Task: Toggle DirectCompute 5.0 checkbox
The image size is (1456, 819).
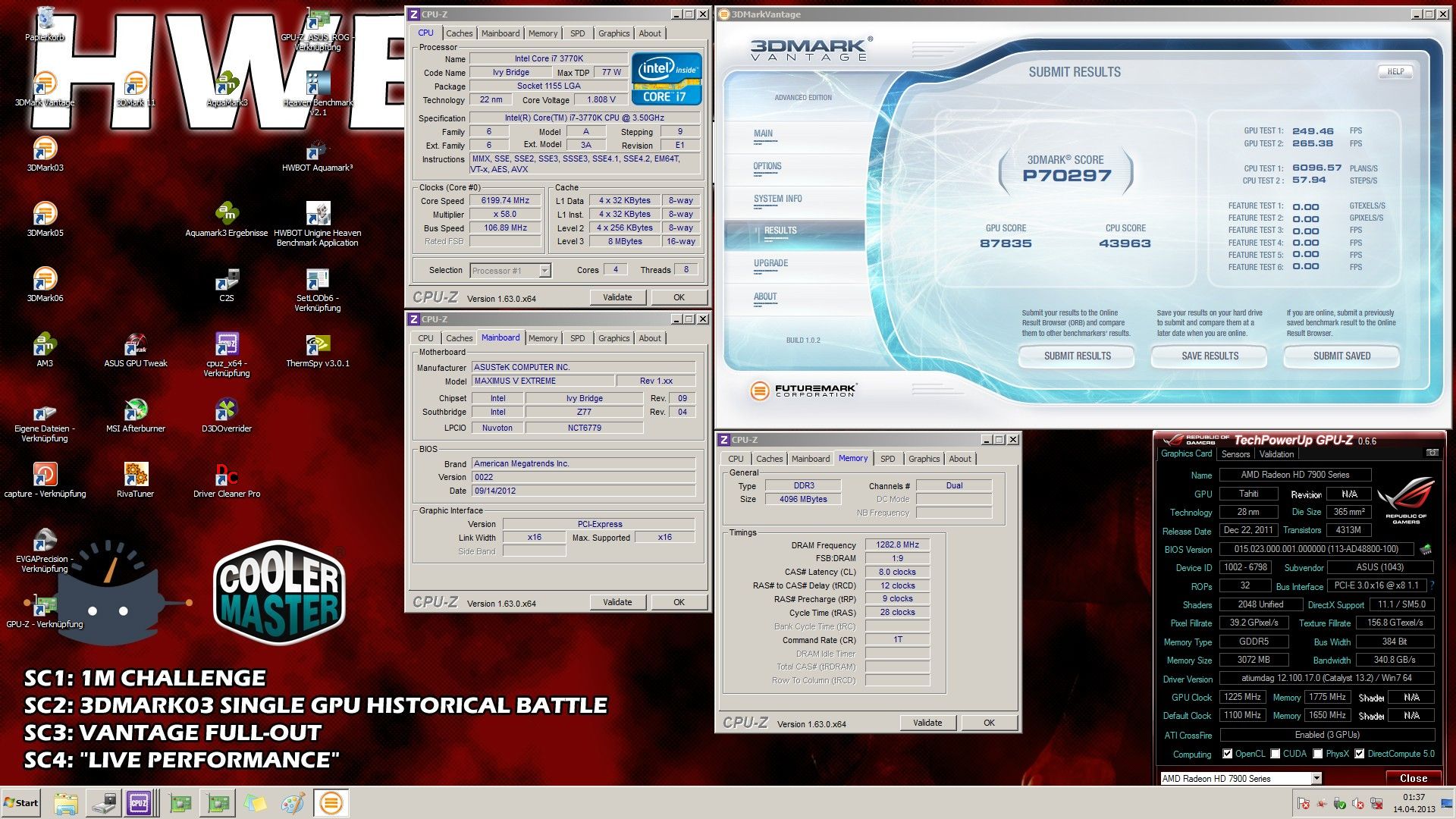Action: coord(1360,754)
